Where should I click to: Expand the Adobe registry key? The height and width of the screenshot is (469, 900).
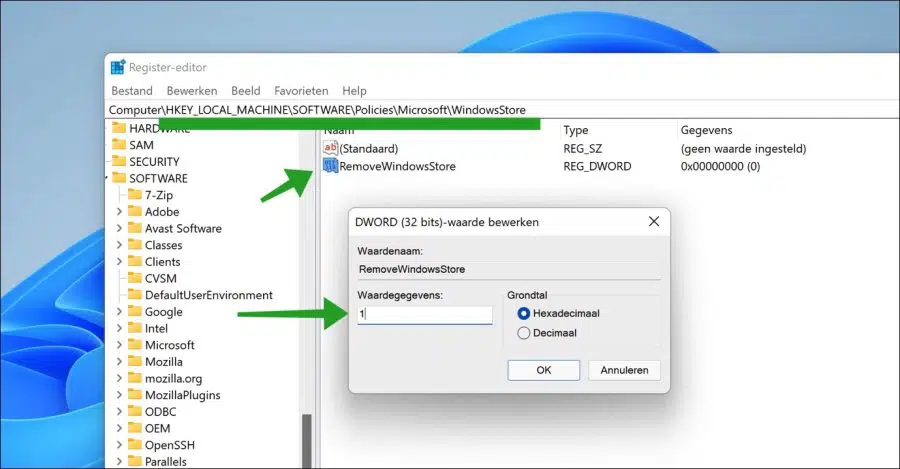pyautogui.click(x=119, y=212)
